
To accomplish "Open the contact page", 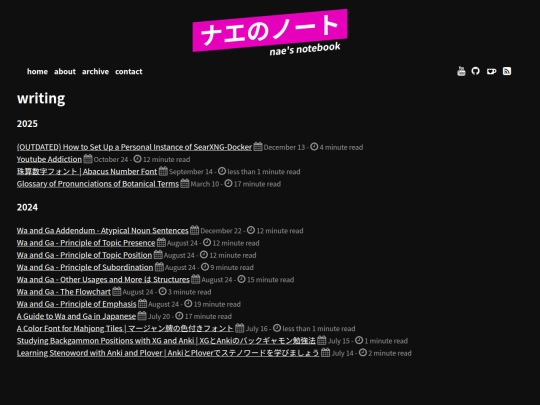I will [x=128, y=71].
